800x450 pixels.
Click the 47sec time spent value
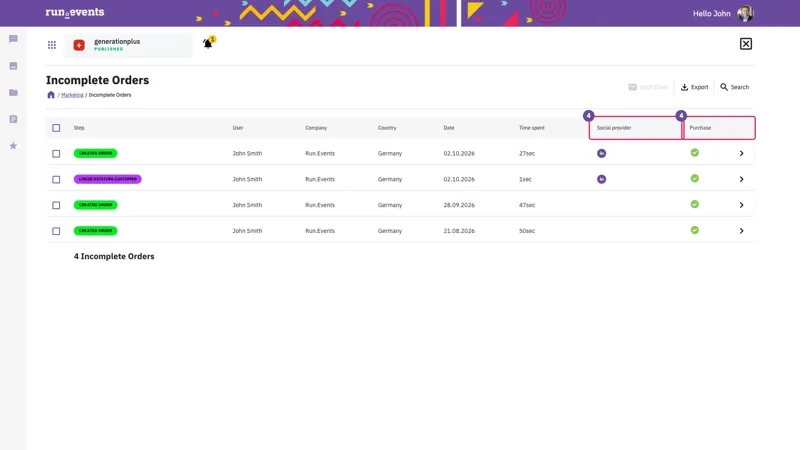pos(527,205)
